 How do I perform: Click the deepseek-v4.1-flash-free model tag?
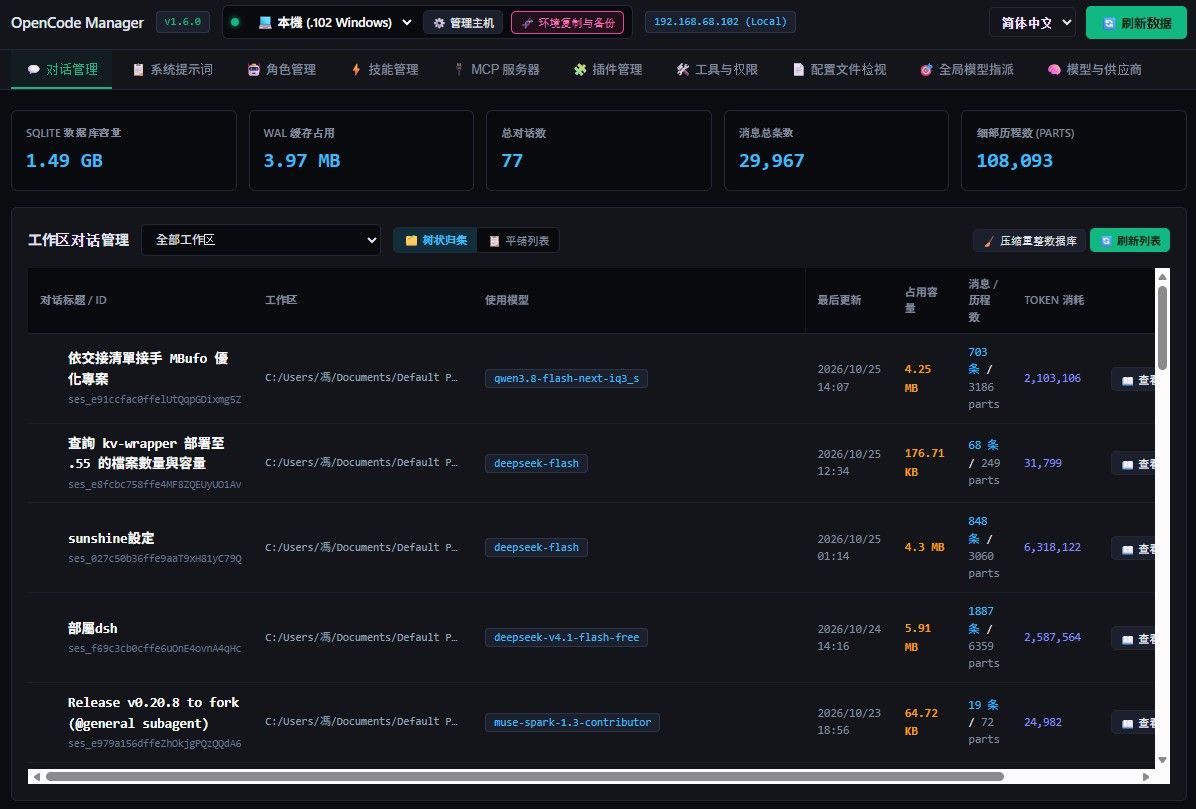click(566, 637)
